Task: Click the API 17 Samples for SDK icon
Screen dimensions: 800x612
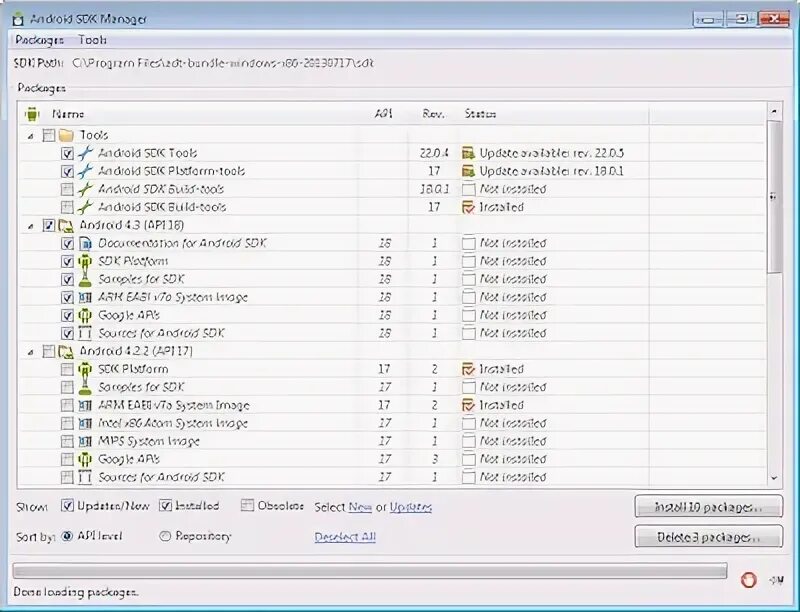Action: (x=85, y=387)
